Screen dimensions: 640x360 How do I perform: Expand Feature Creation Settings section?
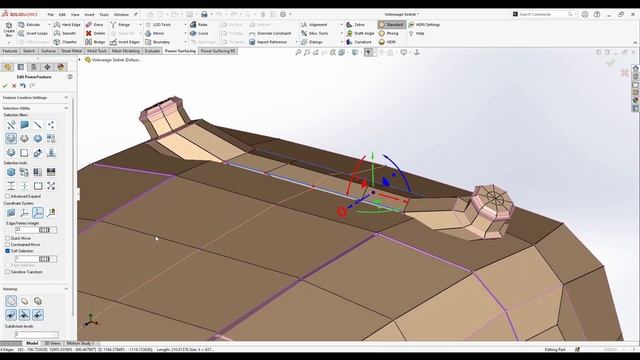tap(66, 98)
